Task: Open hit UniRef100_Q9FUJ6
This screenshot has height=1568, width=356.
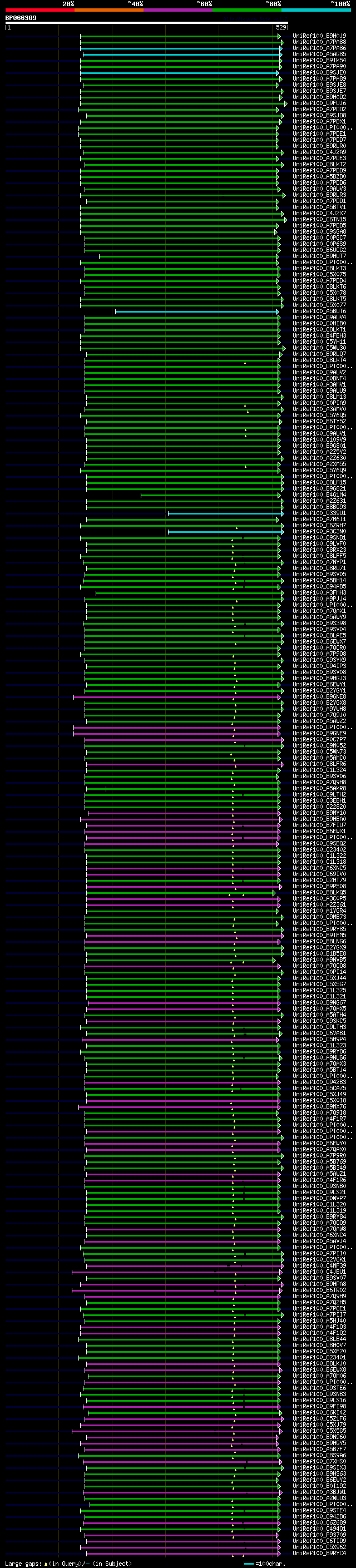Action: coord(319,103)
